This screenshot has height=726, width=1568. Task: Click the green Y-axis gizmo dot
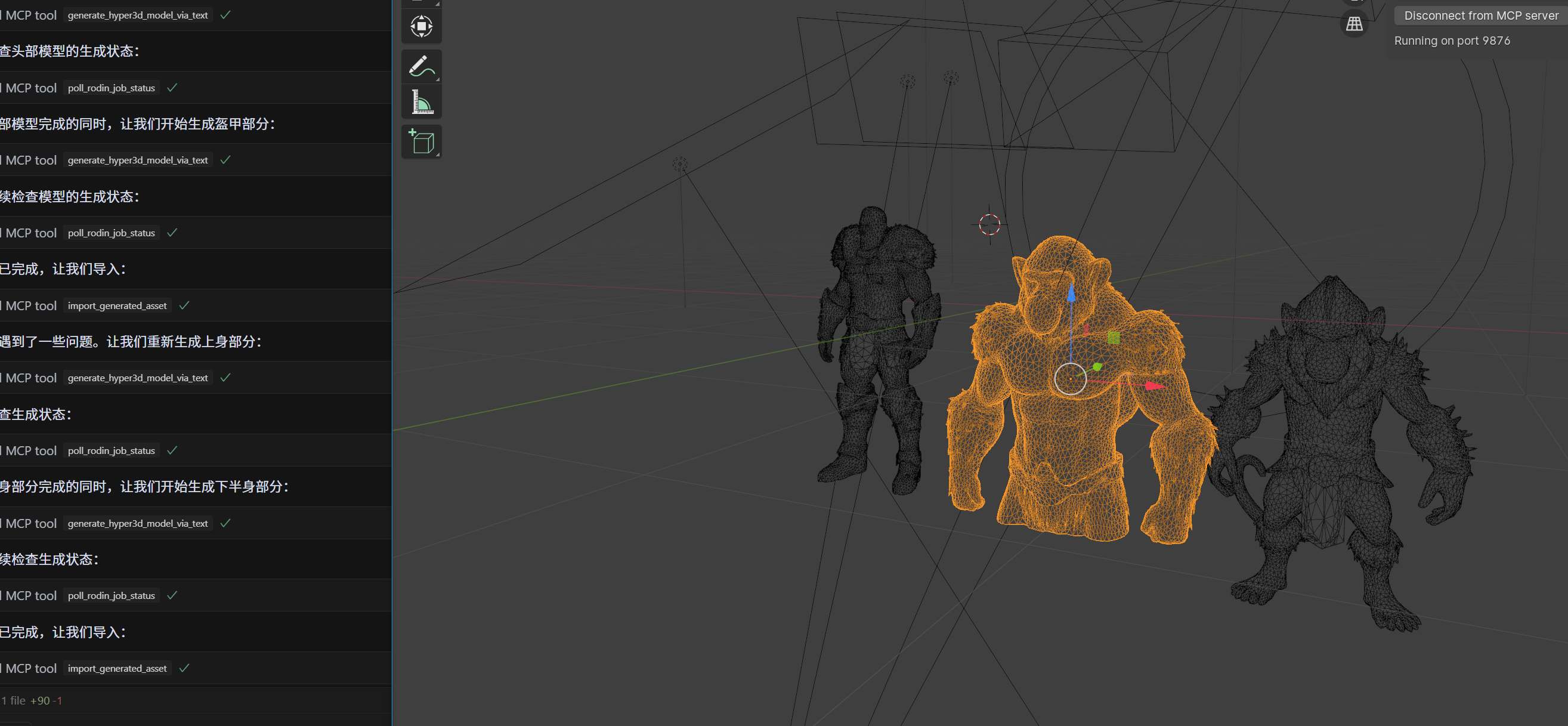click(x=1097, y=367)
